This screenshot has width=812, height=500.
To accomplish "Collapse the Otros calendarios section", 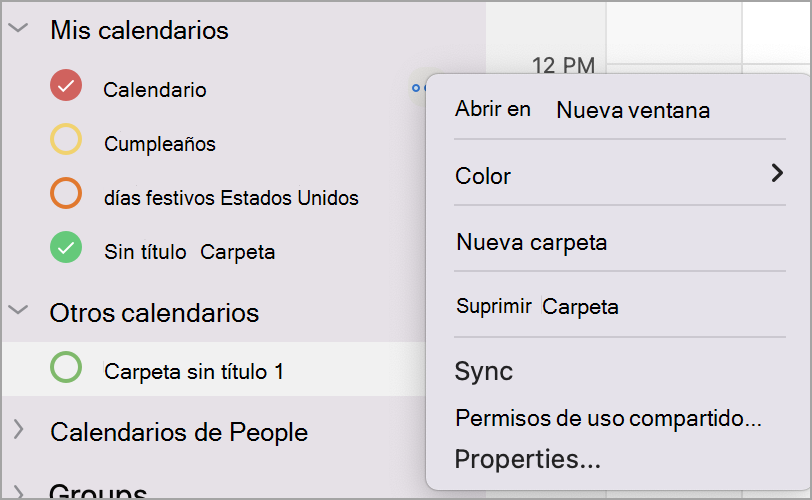I will (19, 310).
